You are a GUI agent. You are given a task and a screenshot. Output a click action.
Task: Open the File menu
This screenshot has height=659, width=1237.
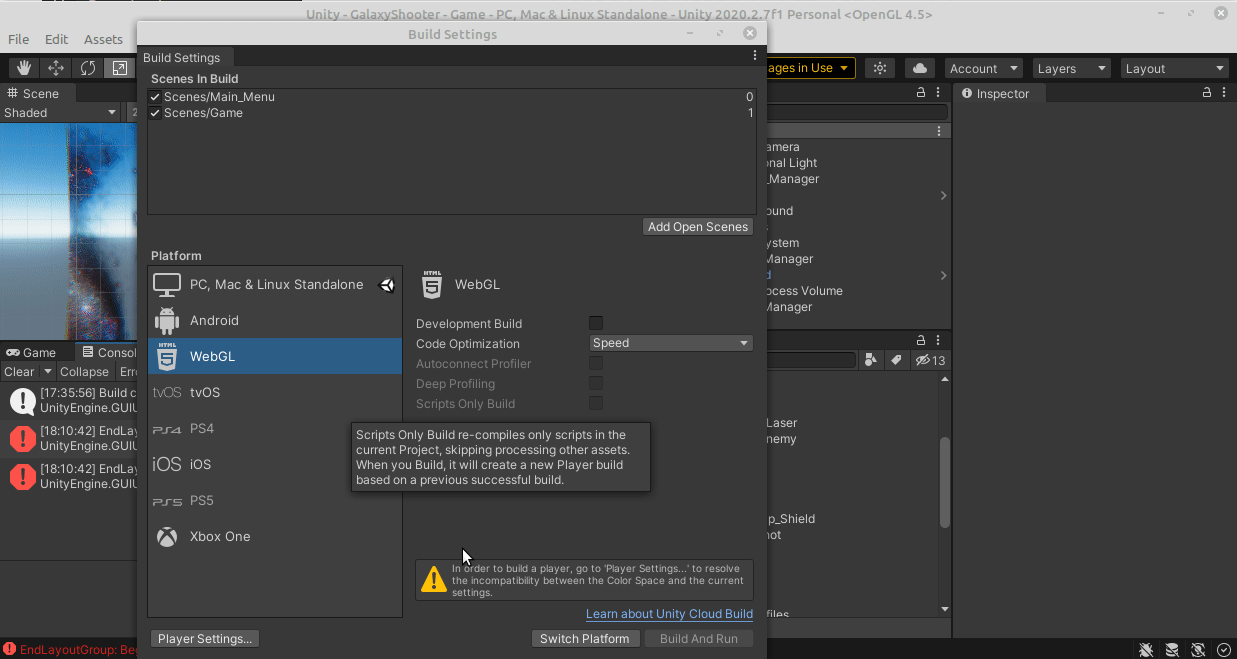click(x=18, y=39)
